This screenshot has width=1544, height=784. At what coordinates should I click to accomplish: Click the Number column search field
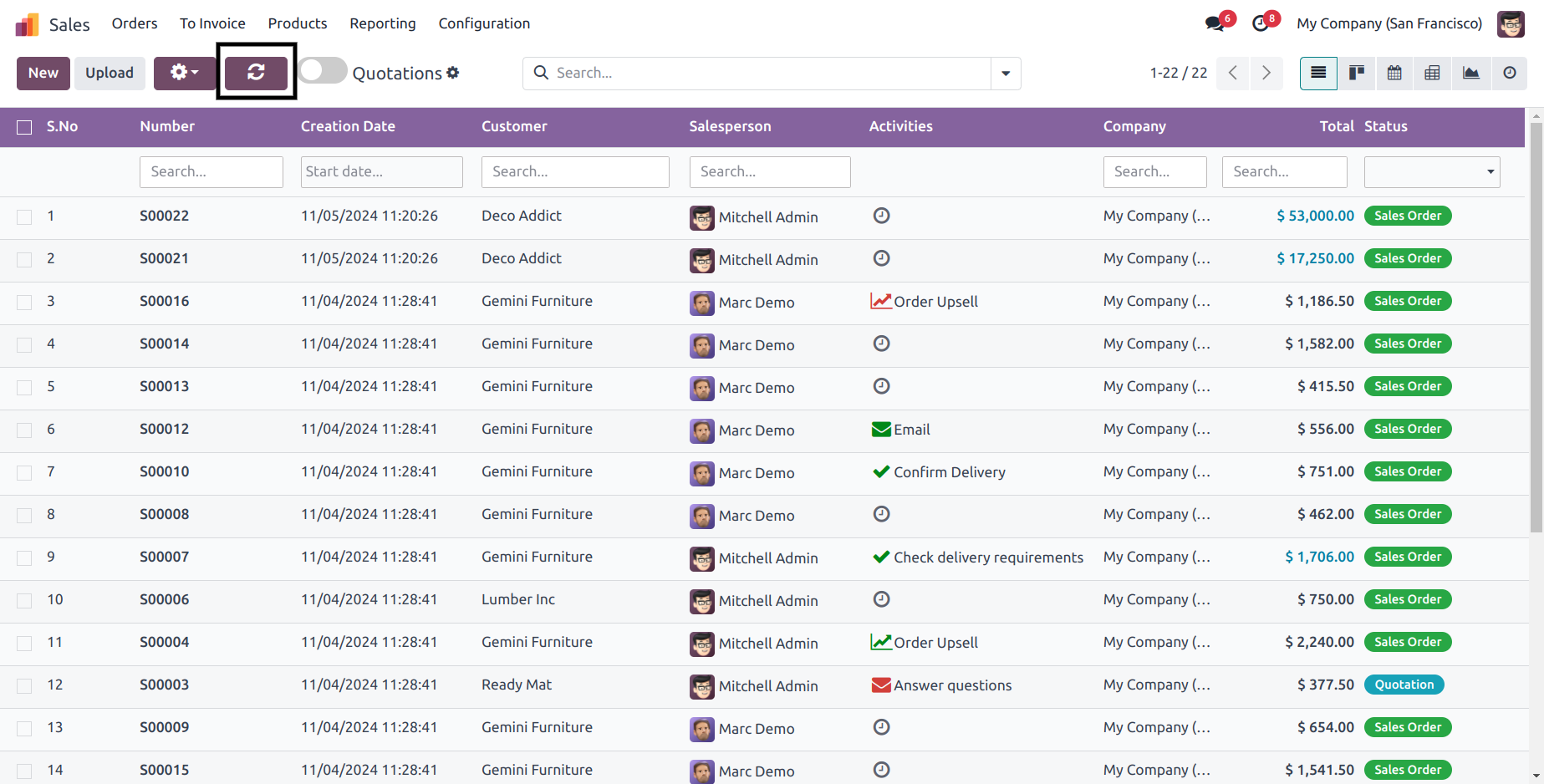pyautogui.click(x=211, y=171)
